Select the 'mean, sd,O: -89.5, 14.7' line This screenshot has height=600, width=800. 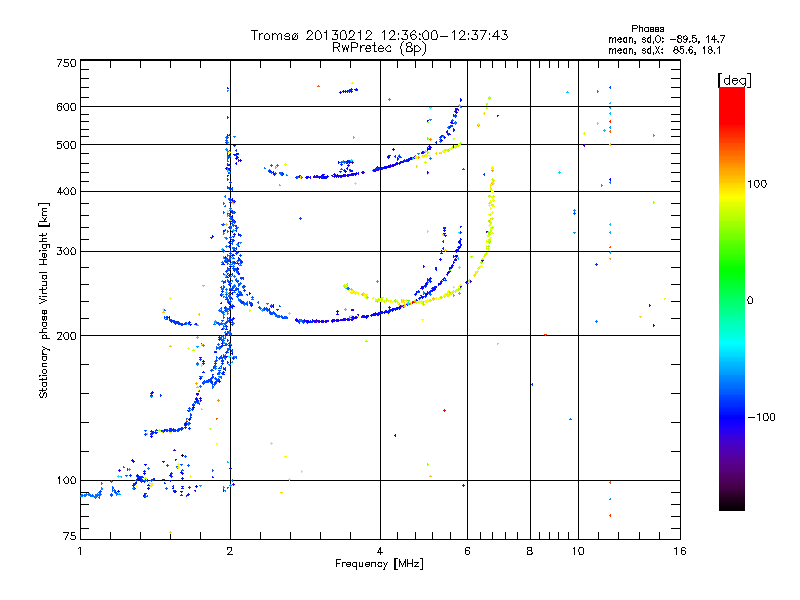(666, 39)
